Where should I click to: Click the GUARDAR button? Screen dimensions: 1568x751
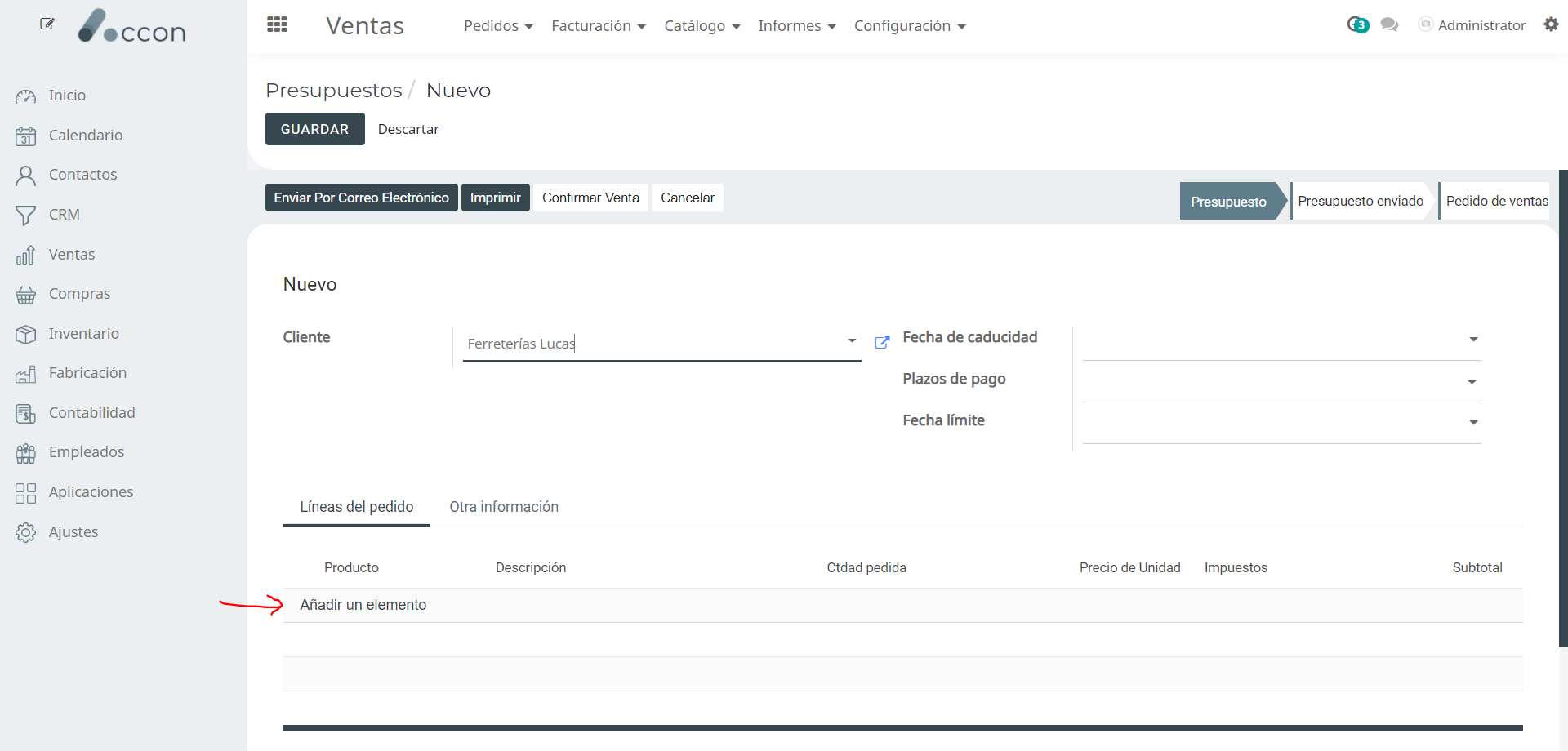314,129
